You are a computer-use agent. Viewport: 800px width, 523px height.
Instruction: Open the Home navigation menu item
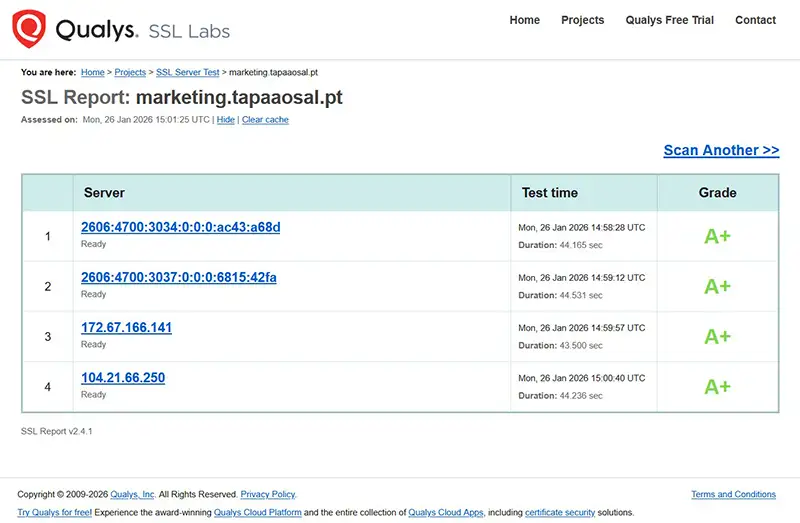click(524, 20)
